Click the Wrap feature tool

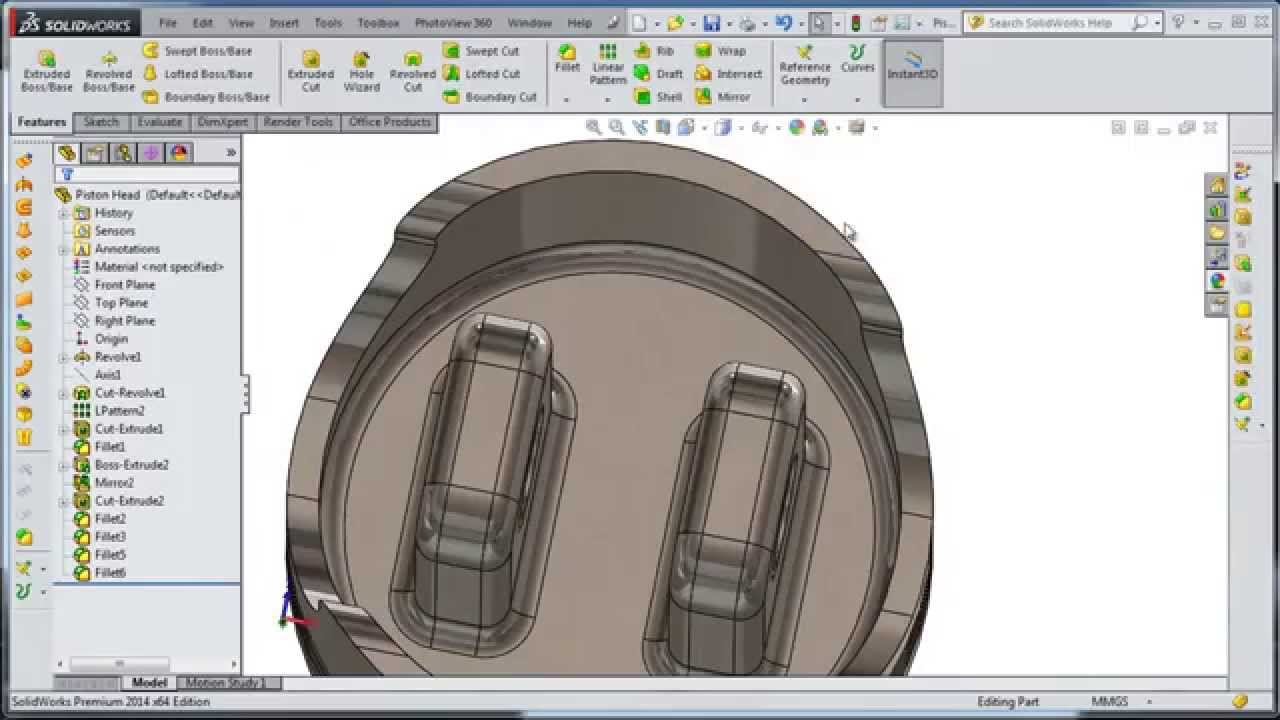(x=721, y=51)
